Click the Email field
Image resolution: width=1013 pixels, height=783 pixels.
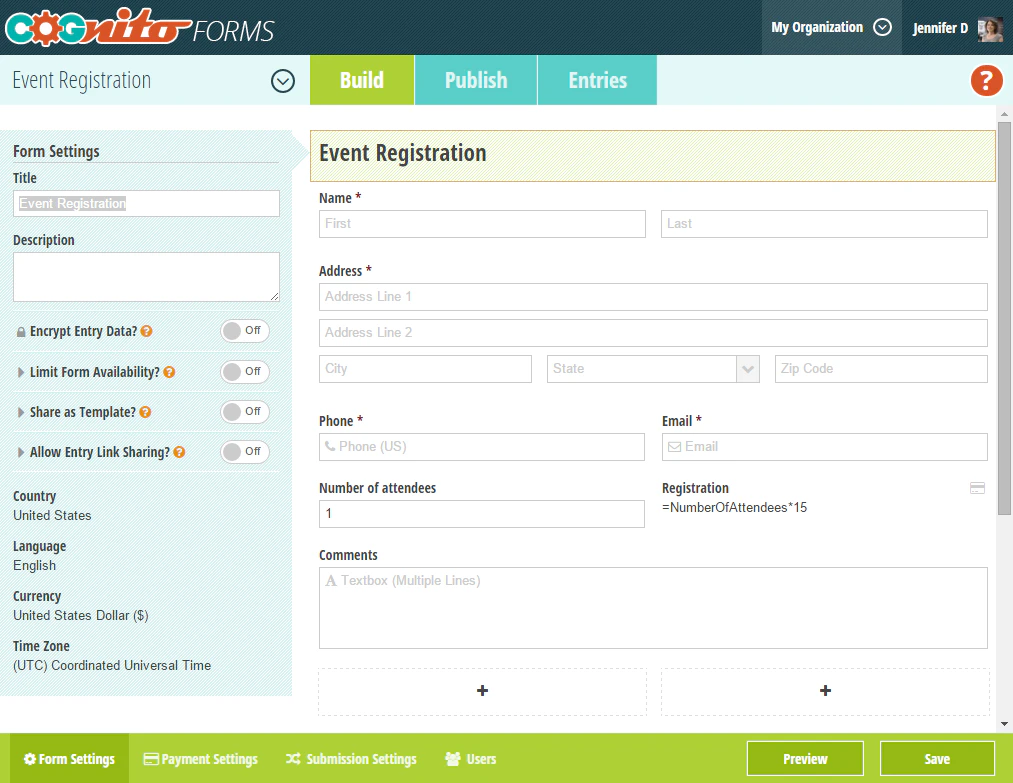[824, 447]
